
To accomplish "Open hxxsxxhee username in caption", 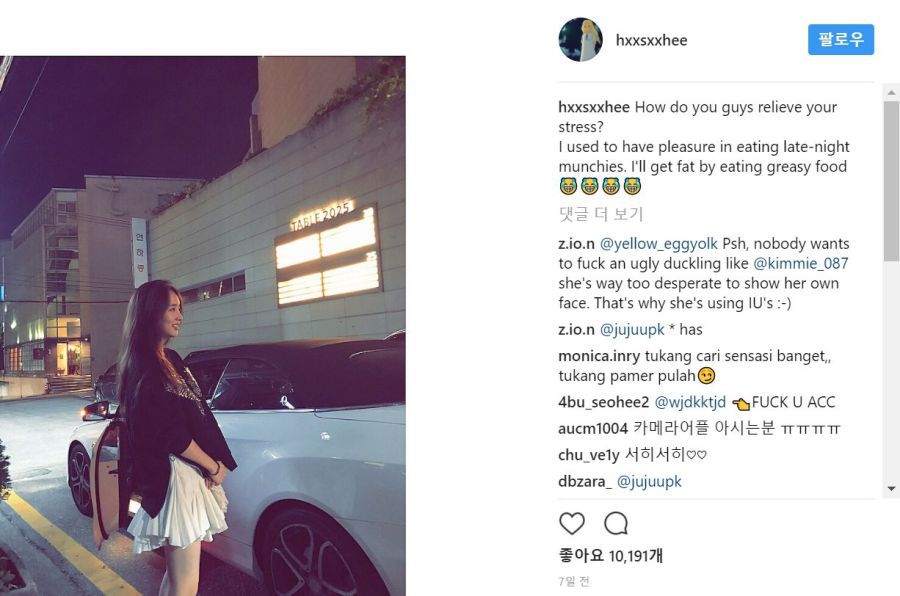I will (x=594, y=108).
